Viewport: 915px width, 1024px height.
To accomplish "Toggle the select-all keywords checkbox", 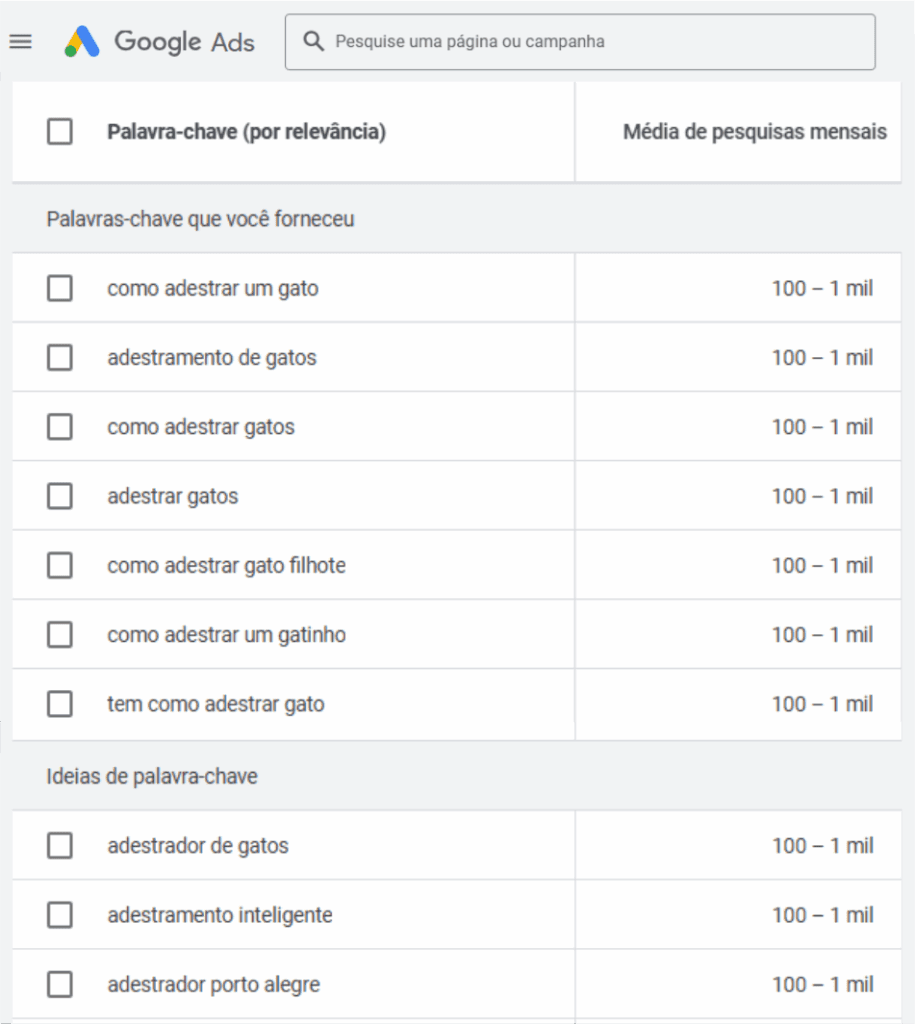I will pos(60,131).
